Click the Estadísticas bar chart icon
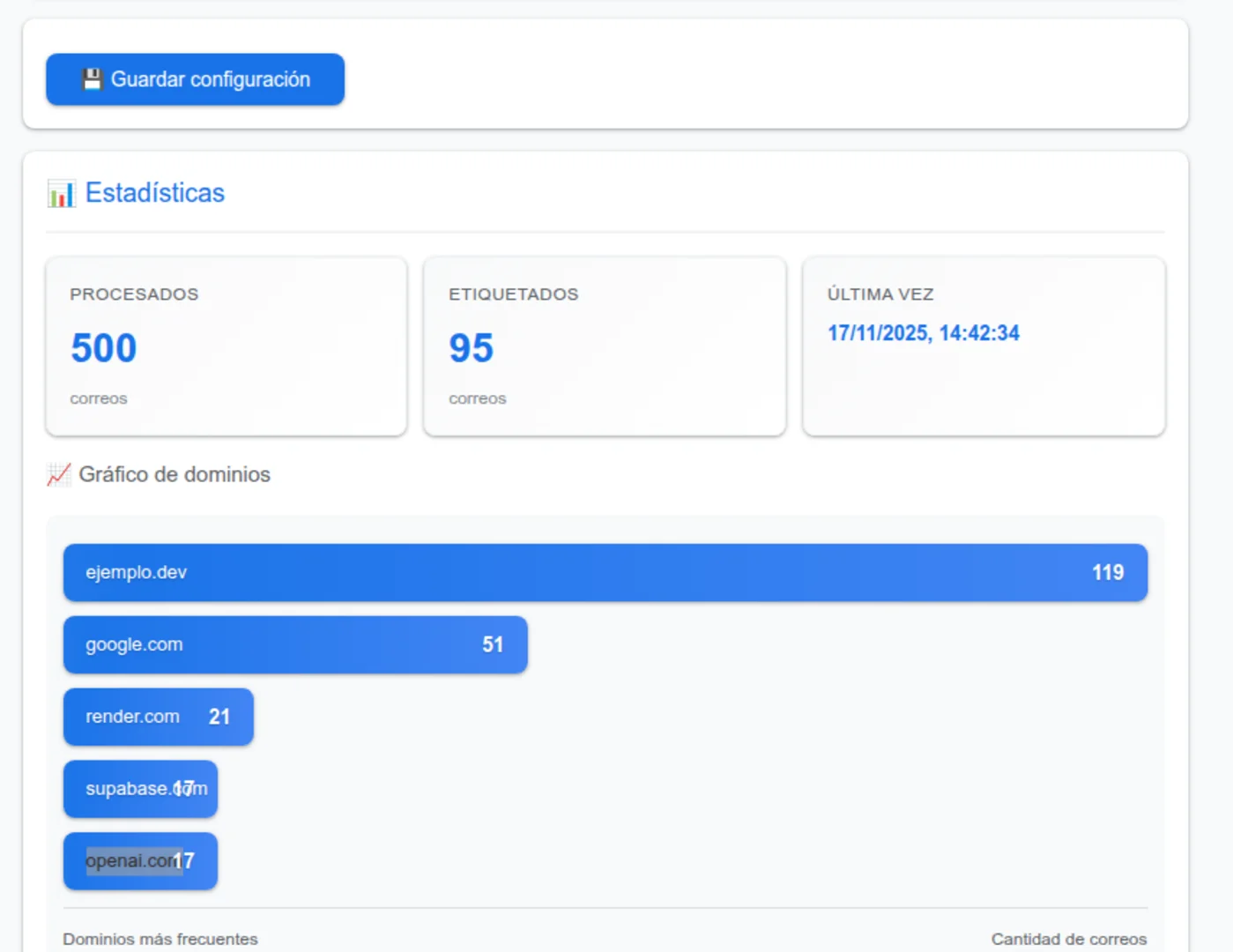This screenshot has height=952, width=1233. (62, 193)
